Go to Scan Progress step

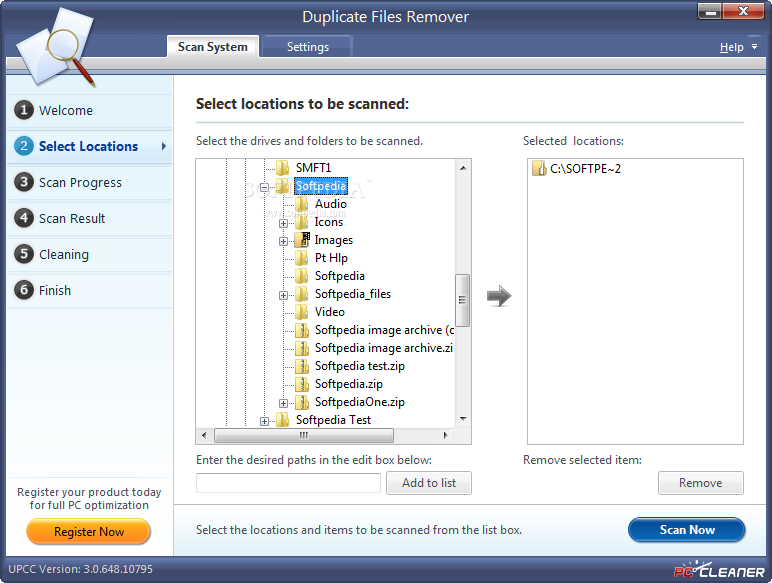point(90,182)
